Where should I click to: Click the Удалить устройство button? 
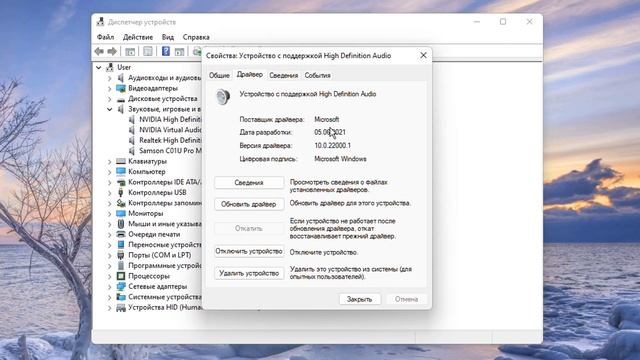point(249,273)
